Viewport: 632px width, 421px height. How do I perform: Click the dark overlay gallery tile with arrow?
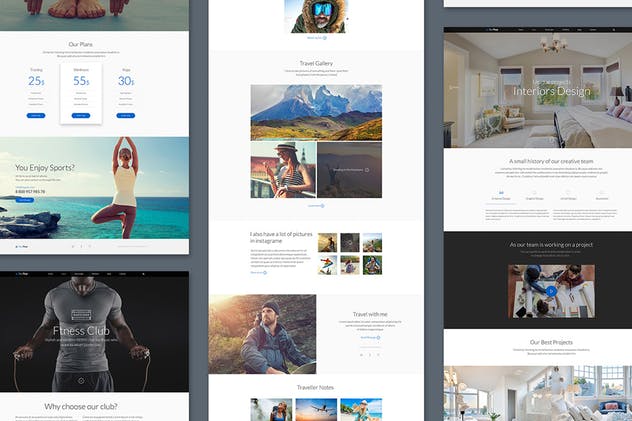tap(349, 169)
